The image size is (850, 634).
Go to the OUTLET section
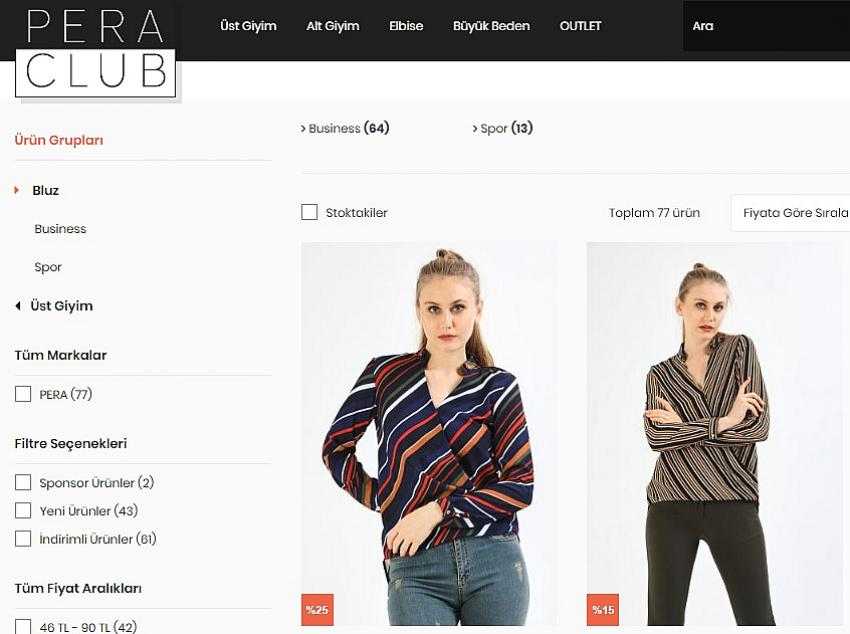(581, 26)
